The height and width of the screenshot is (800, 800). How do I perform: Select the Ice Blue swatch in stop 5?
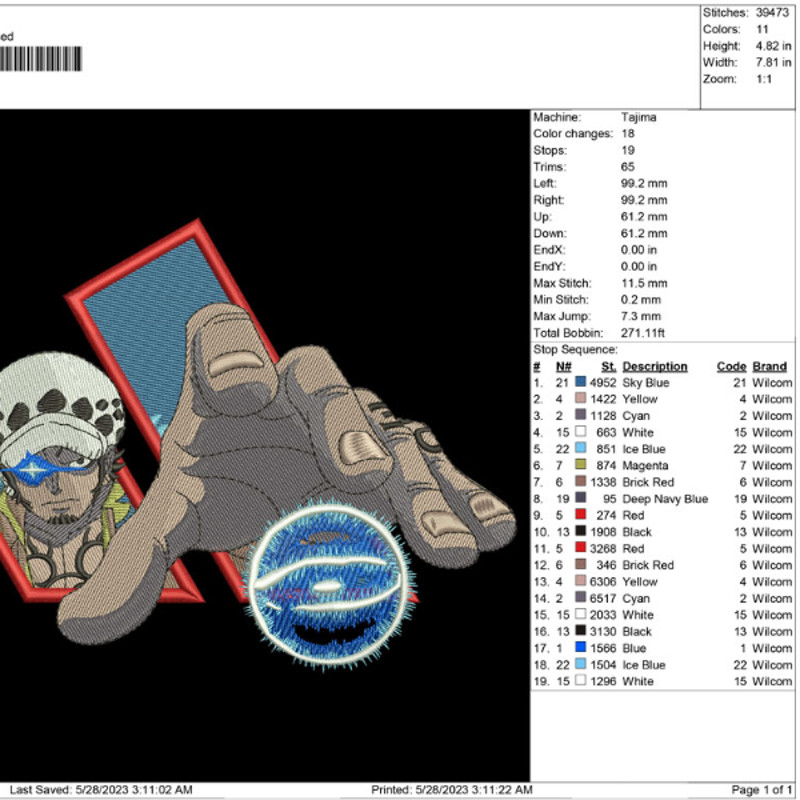pyautogui.click(x=580, y=449)
